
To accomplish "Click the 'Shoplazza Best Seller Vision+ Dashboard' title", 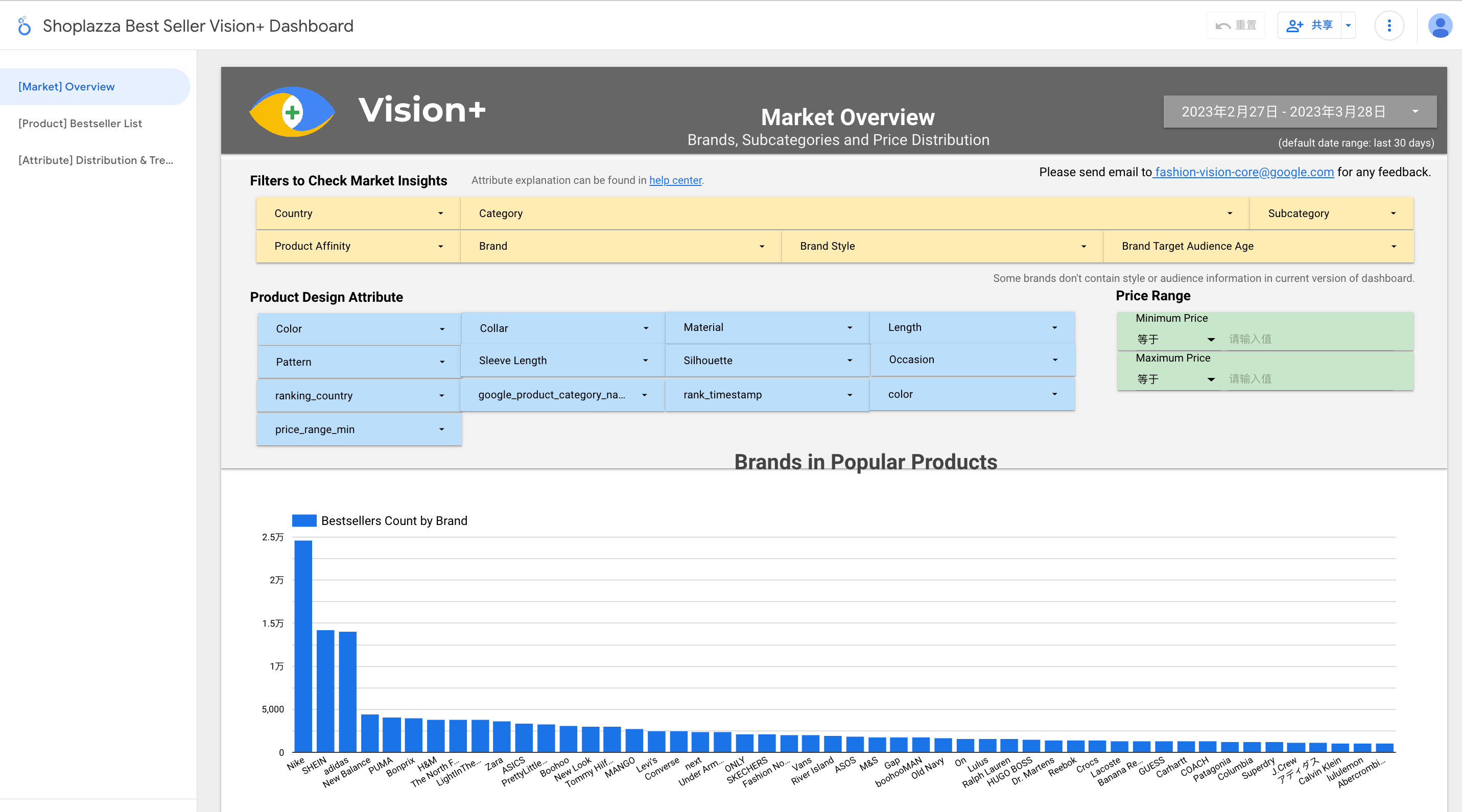I will (198, 26).
